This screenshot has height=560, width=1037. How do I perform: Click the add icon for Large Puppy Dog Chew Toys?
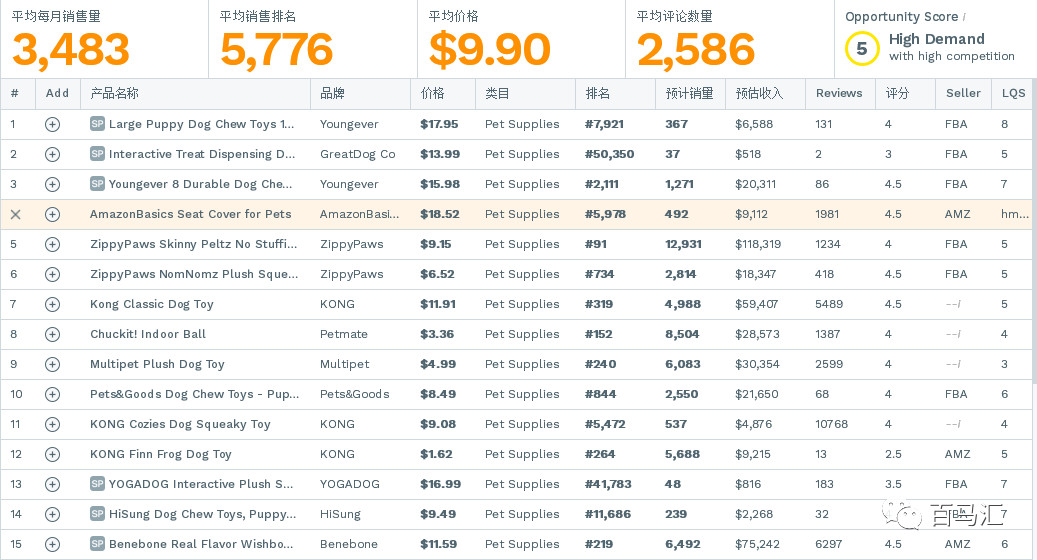[52, 125]
